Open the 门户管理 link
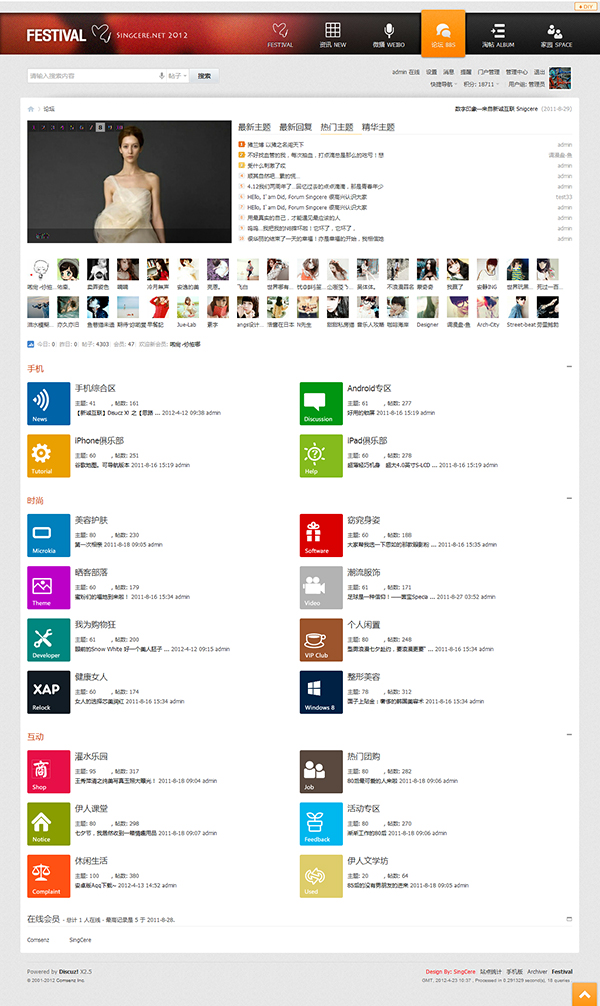Viewport: 600px width, 1006px height. 488,72
